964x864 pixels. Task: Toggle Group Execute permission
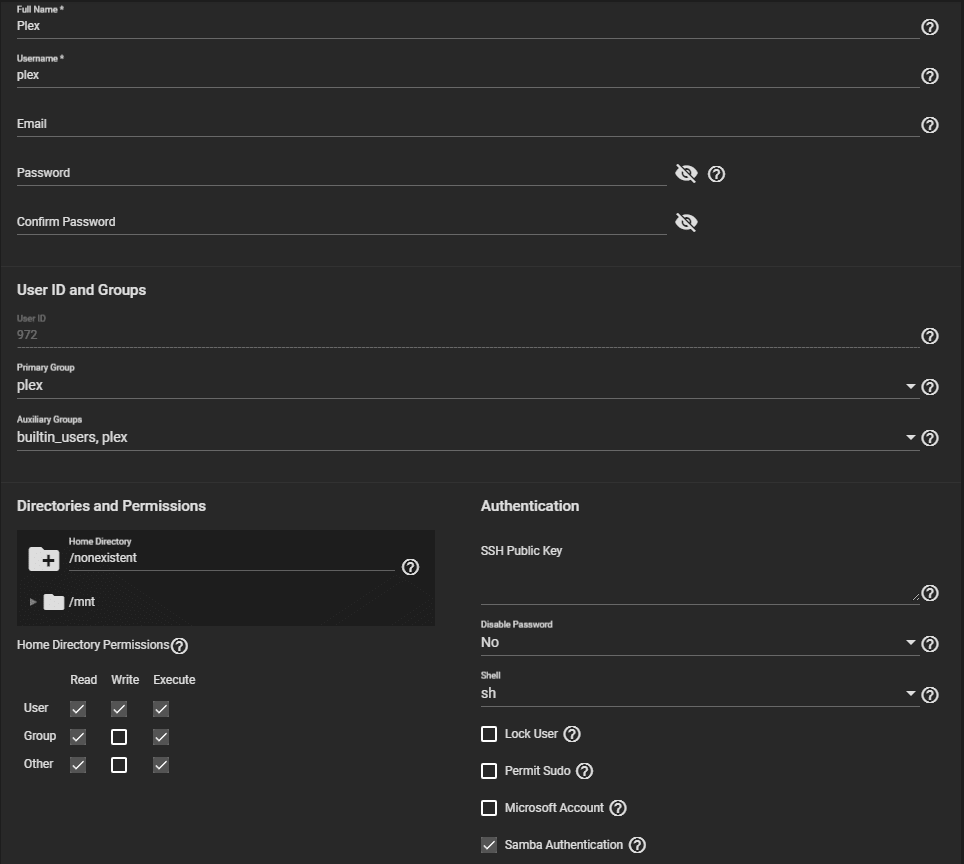point(161,737)
